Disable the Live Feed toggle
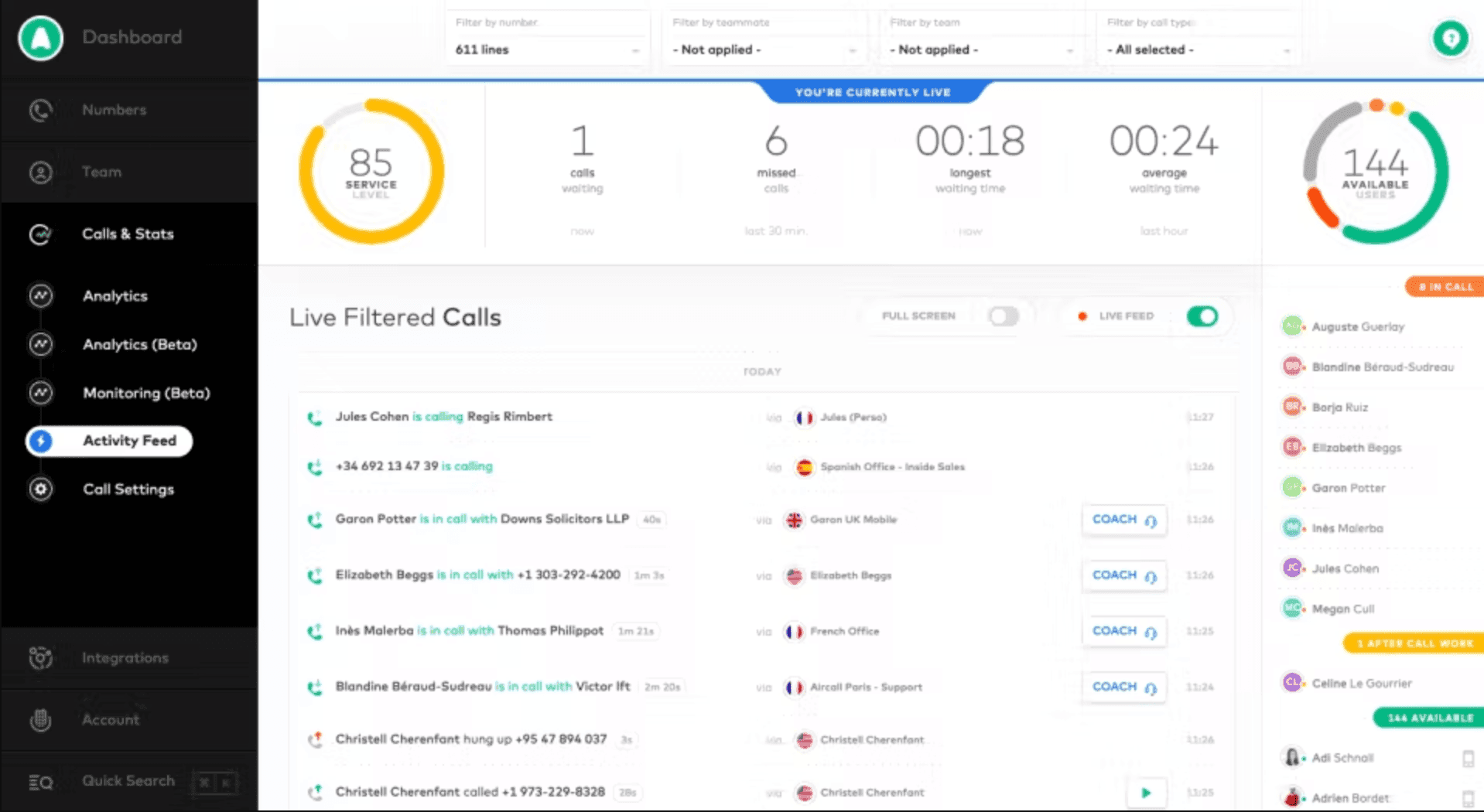This screenshot has width=1484, height=812. pyautogui.click(x=1201, y=316)
